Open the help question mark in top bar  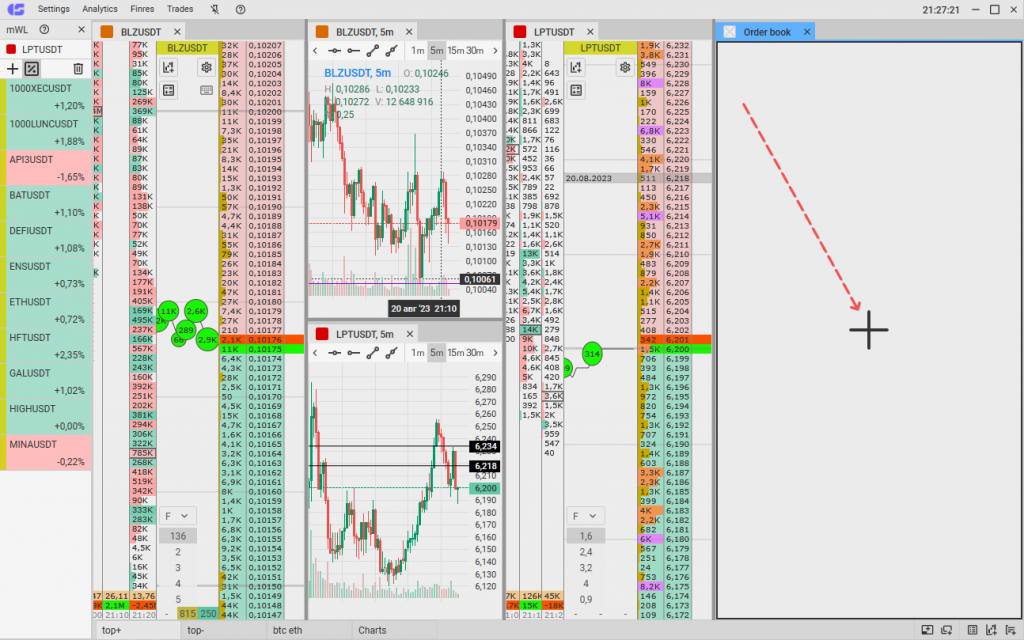(x=240, y=9)
